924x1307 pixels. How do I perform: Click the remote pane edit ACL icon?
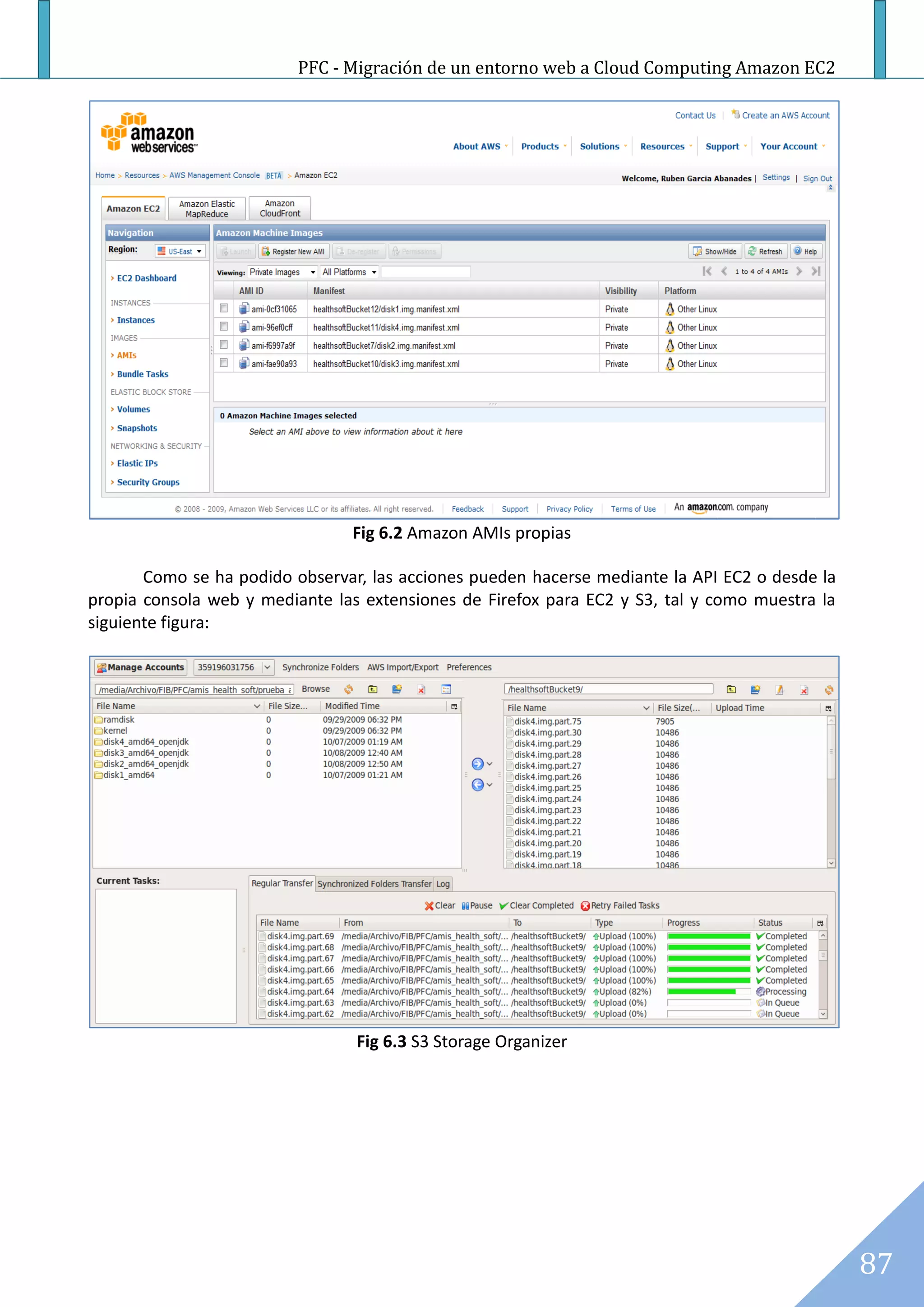pyautogui.click(x=779, y=690)
